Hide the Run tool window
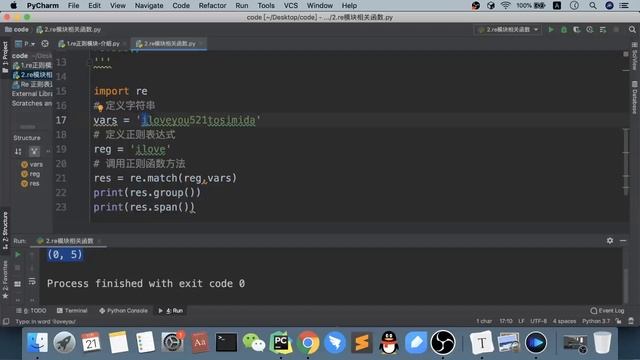This screenshot has width=640, height=360. 623,241
